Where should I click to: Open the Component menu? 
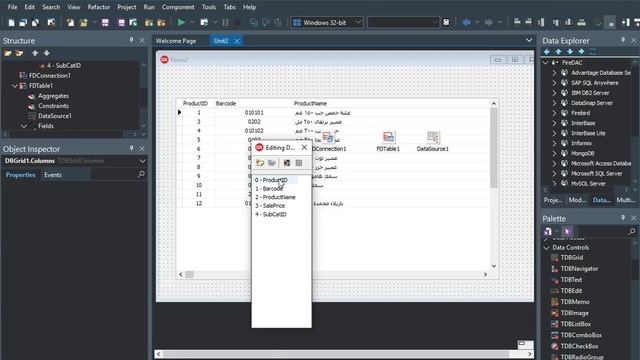(178, 7)
